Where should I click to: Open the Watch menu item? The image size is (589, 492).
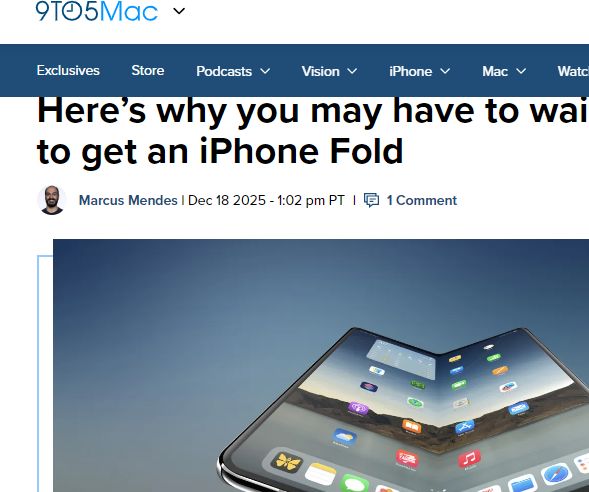[573, 71]
